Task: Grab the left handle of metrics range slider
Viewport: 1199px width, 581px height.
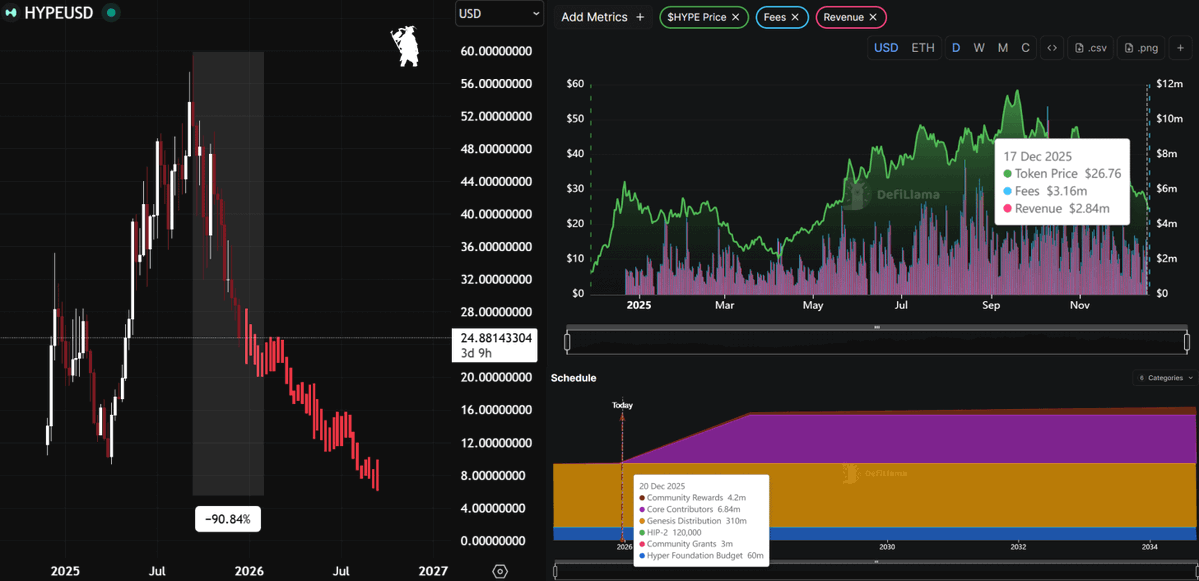Action: [x=567, y=341]
